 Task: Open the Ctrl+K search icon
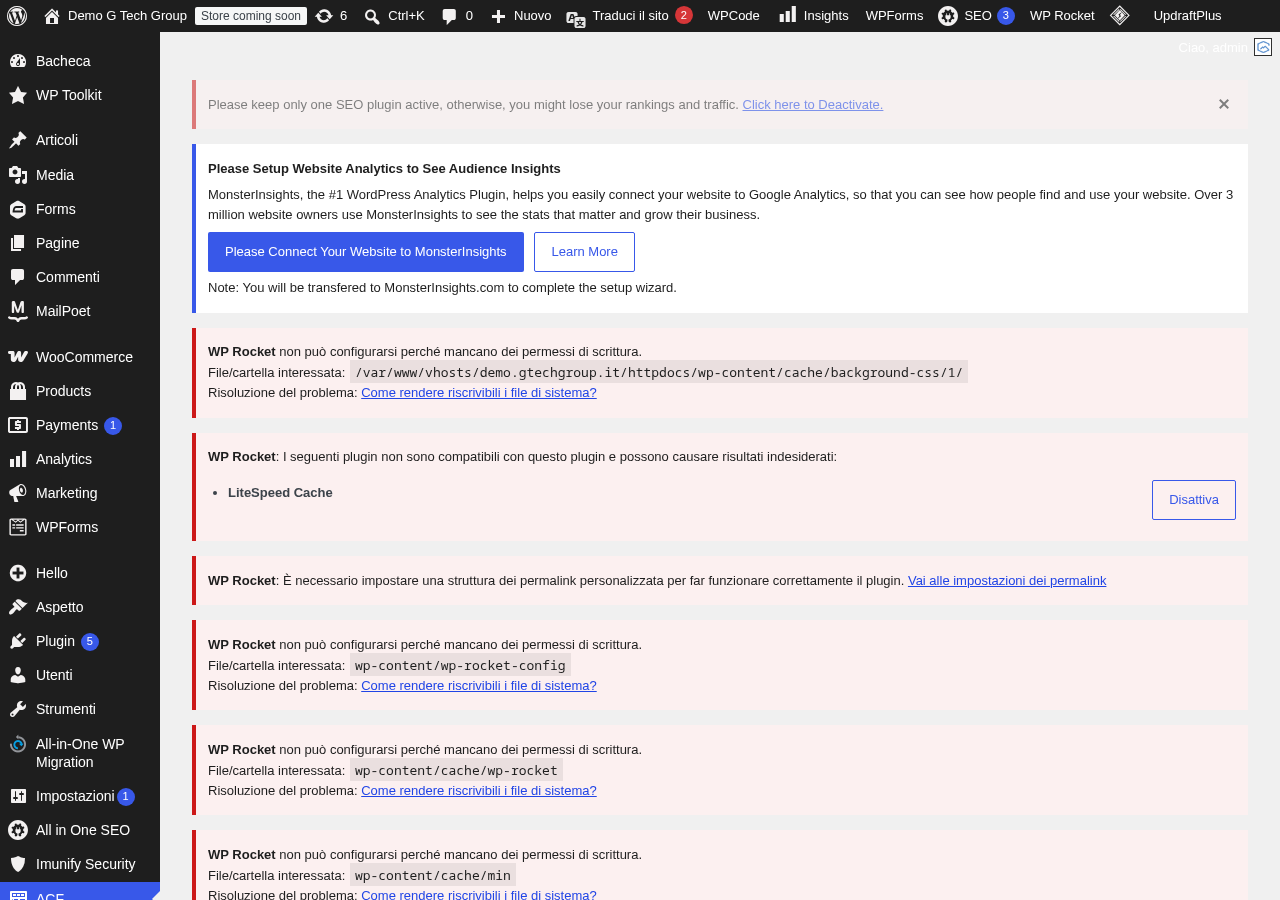pos(372,16)
